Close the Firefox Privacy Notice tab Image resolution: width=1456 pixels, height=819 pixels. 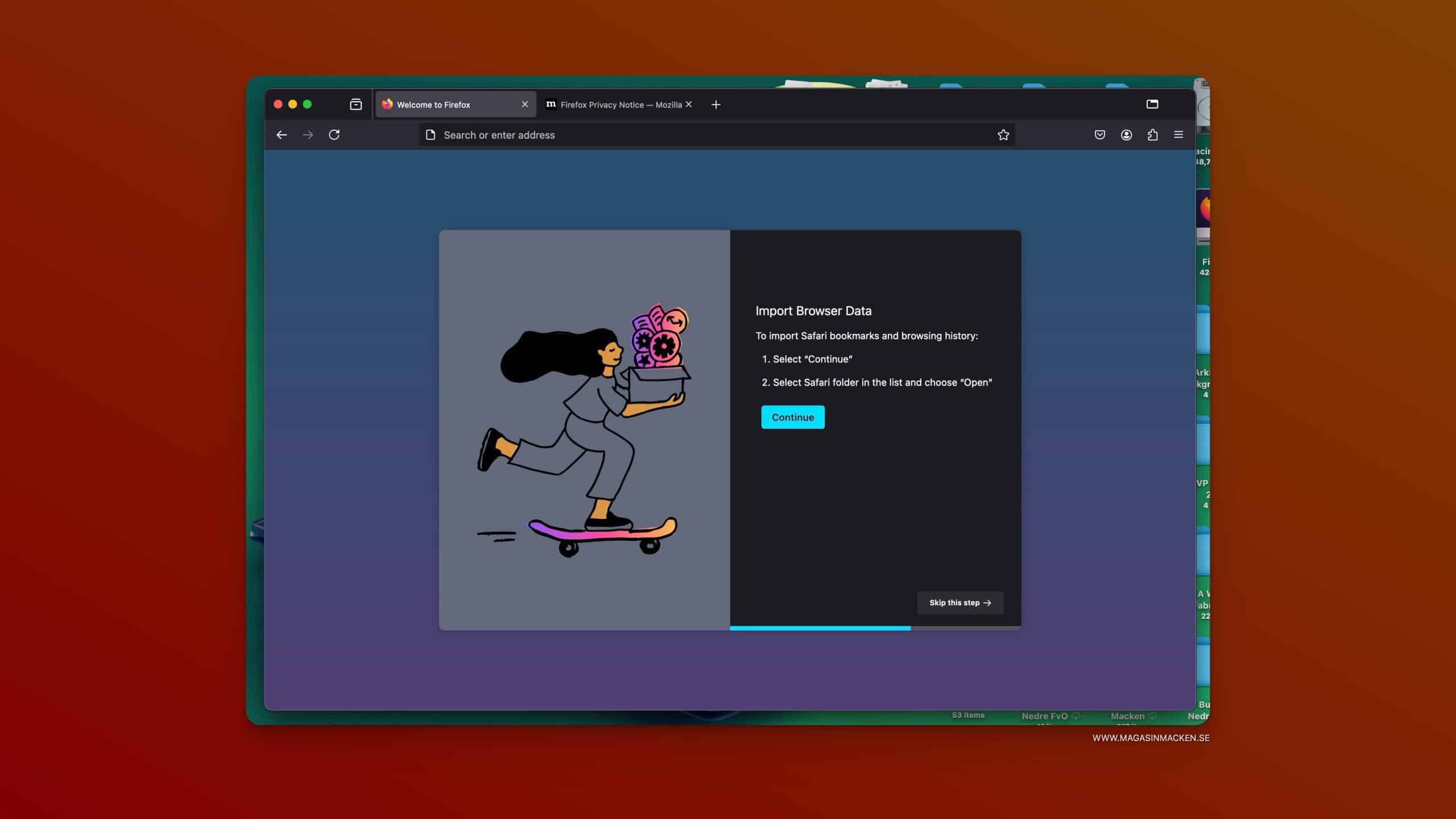point(689,104)
